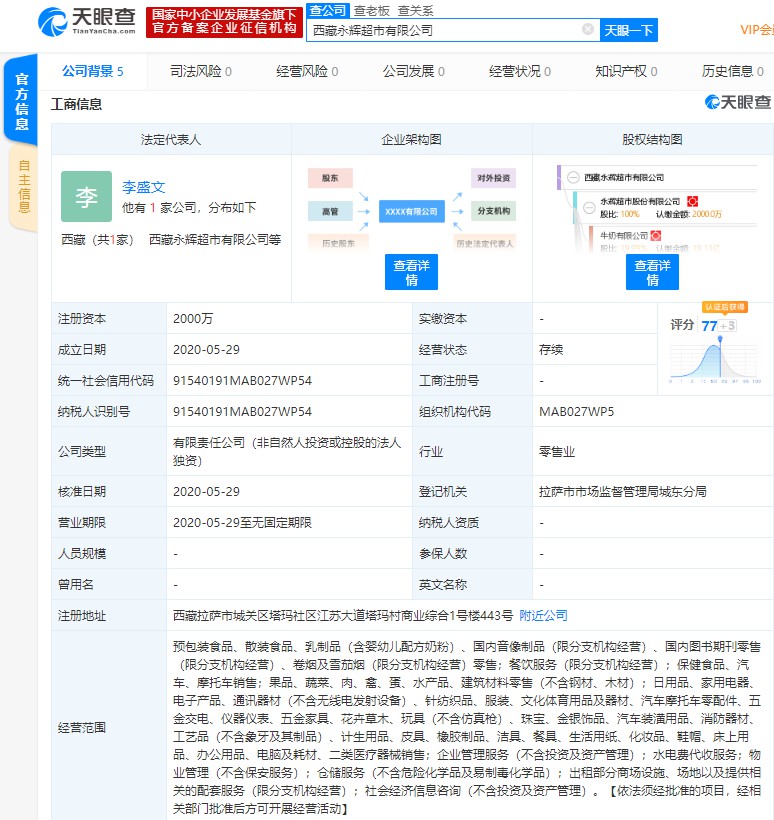Open the Tianyancha logo homepage

(x=87, y=21)
